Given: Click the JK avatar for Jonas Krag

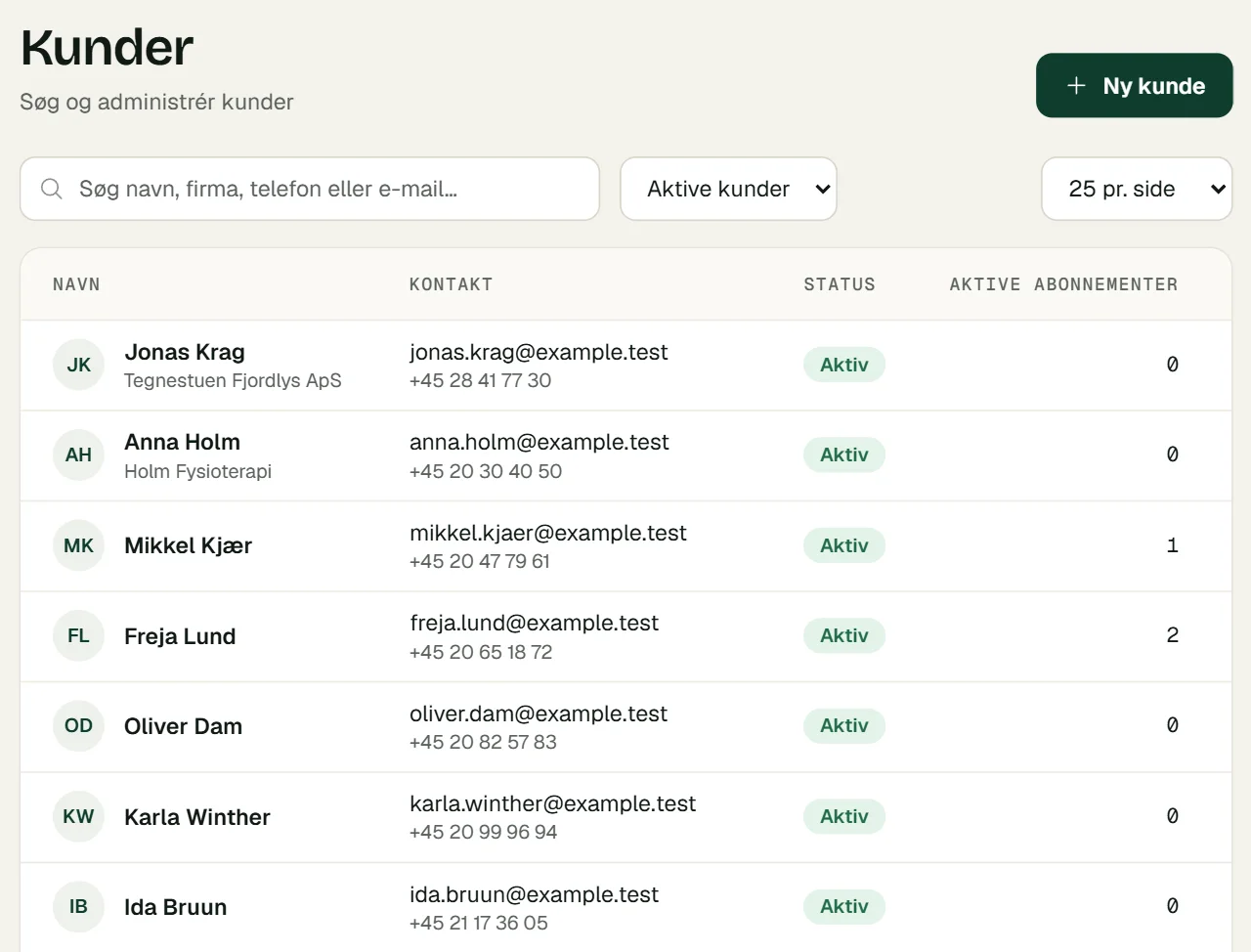Looking at the screenshot, I should [x=78, y=365].
